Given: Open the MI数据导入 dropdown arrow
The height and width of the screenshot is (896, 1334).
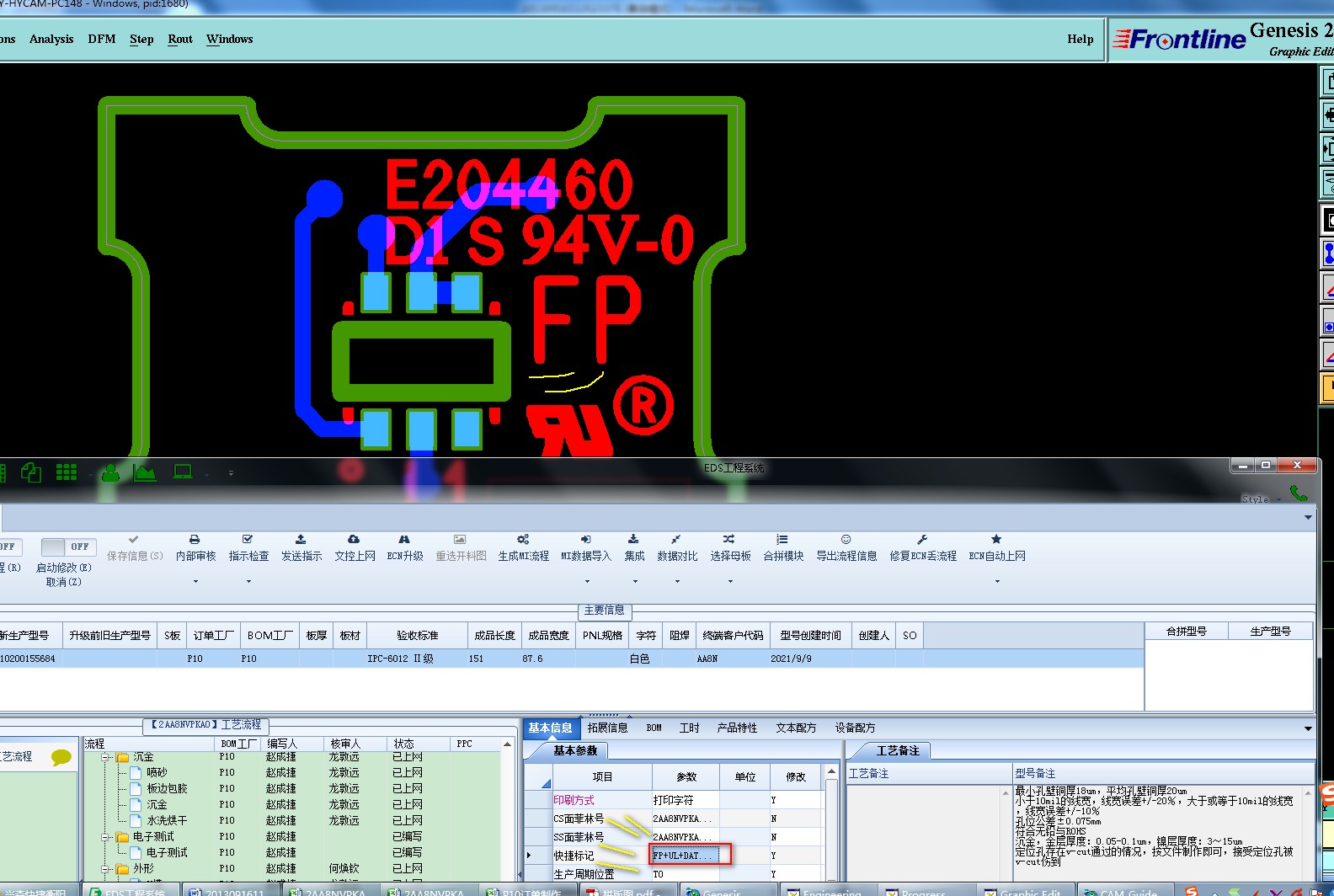Looking at the screenshot, I should pyautogui.click(x=586, y=581).
